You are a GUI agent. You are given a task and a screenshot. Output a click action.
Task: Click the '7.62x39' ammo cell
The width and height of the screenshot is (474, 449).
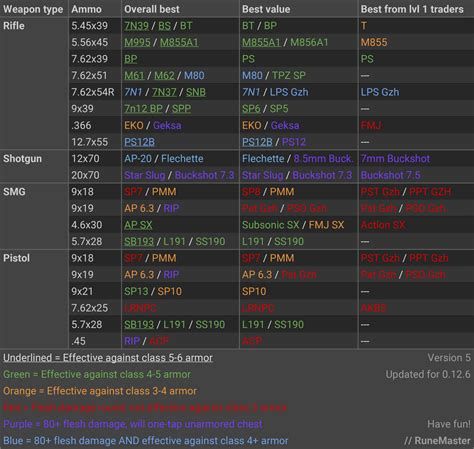[89, 59]
